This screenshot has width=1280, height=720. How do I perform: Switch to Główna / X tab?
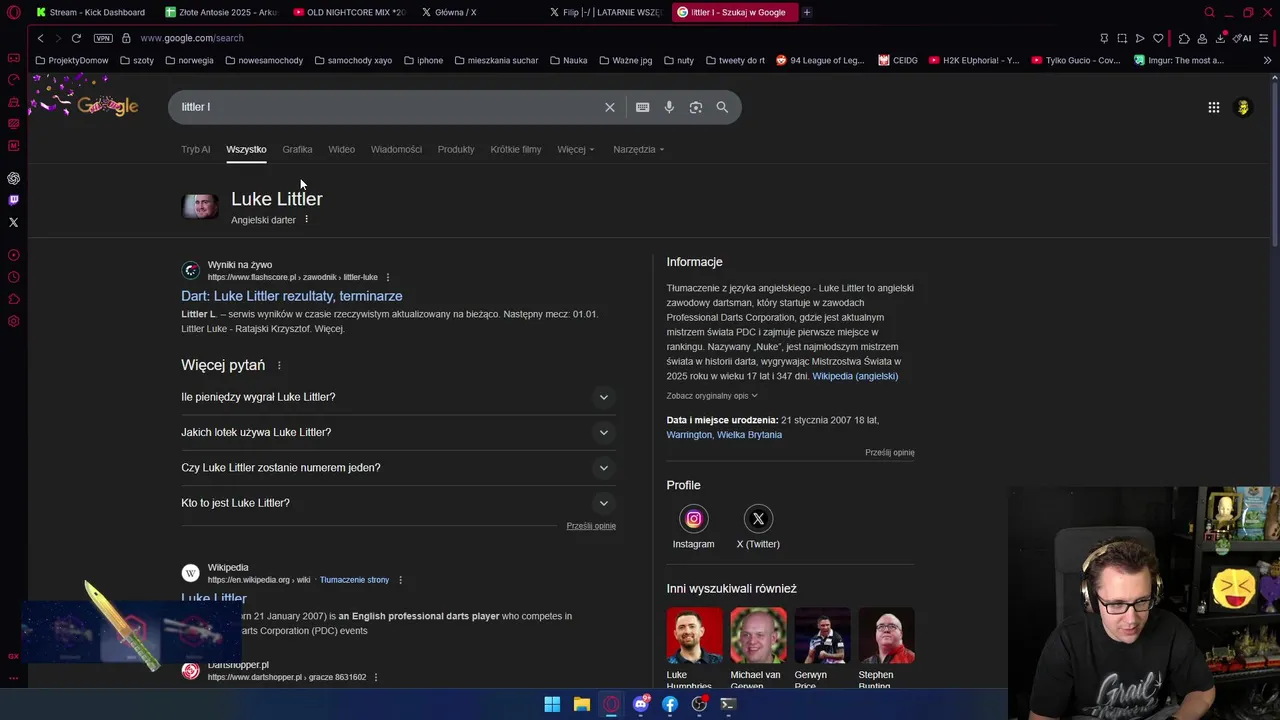(x=478, y=12)
